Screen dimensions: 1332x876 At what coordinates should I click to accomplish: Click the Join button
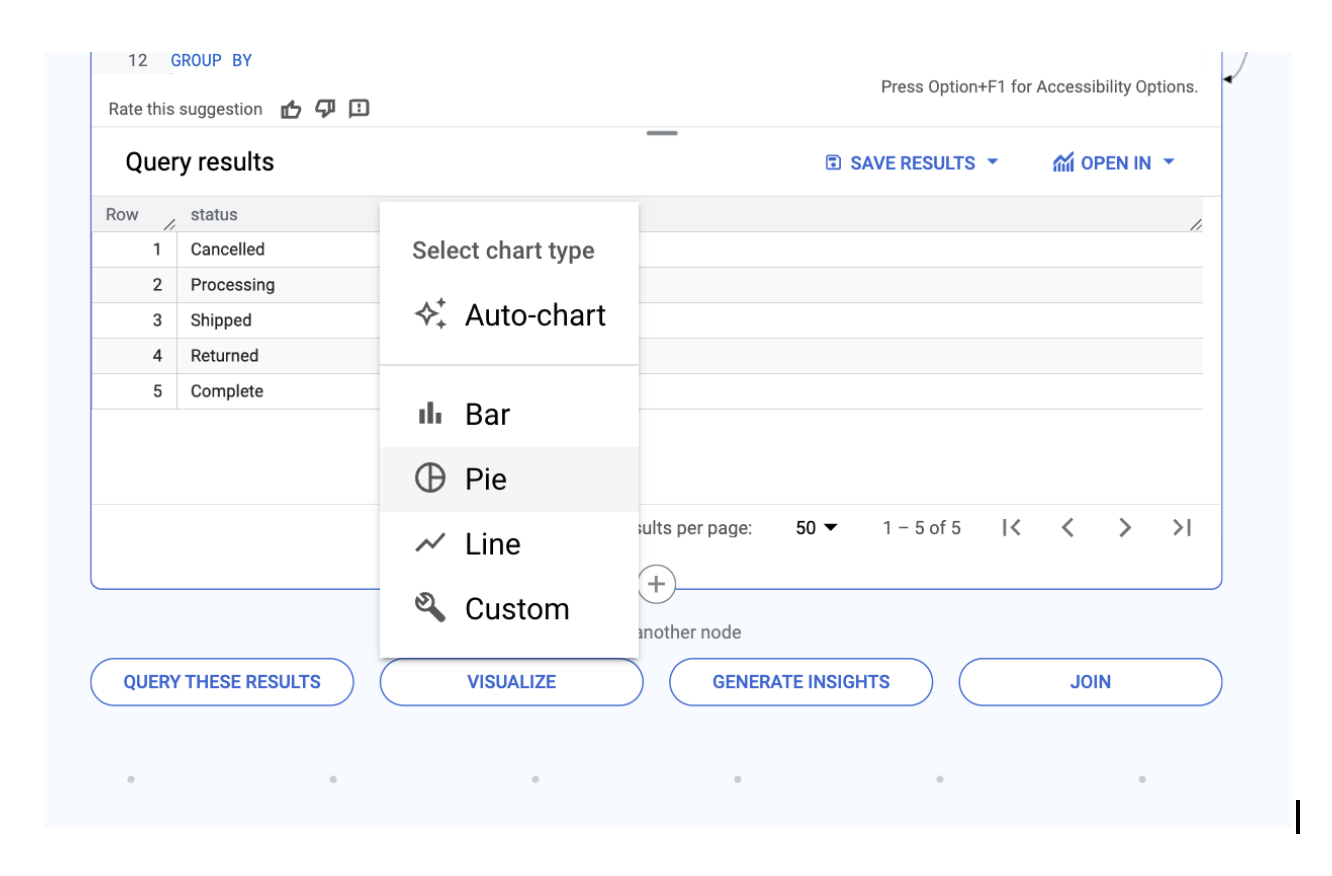point(1090,682)
